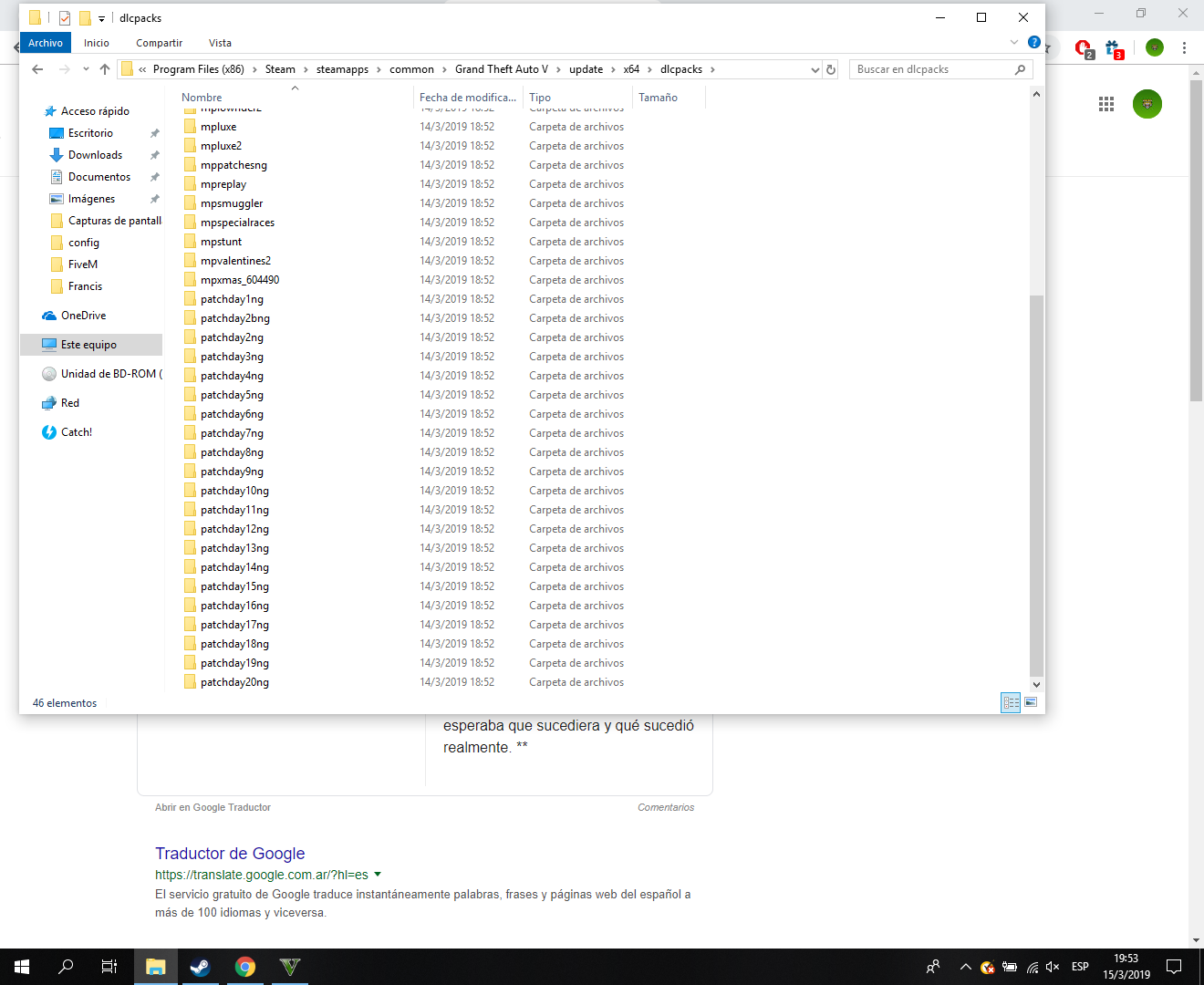The height and width of the screenshot is (985, 1204).
Task: Click the New folder icon in title bar
Action: coord(85,17)
